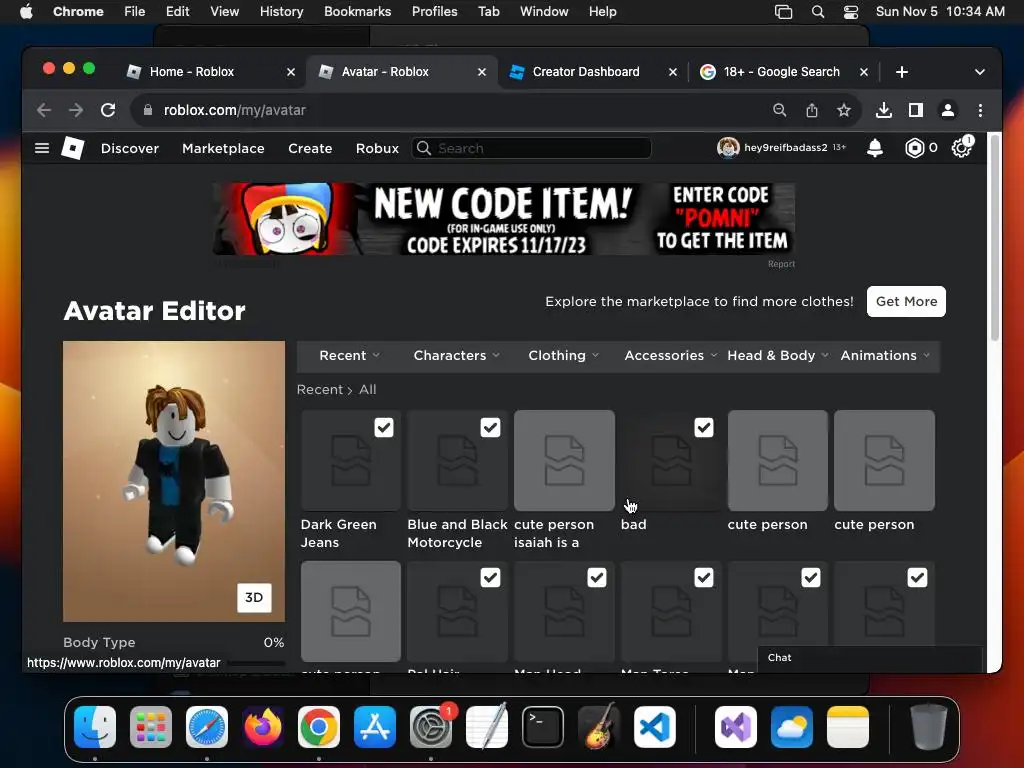Click the zoom magnifier icon in address bar

click(x=779, y=110)
